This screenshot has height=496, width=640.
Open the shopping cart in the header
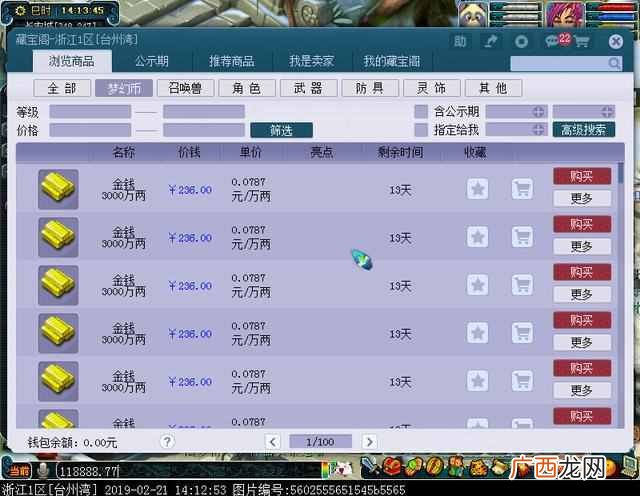[582, 41]
